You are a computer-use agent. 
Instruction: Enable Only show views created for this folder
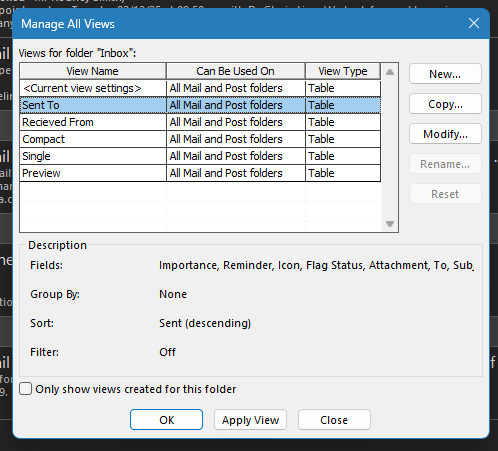pyautogui.click(x=25, y=389)
